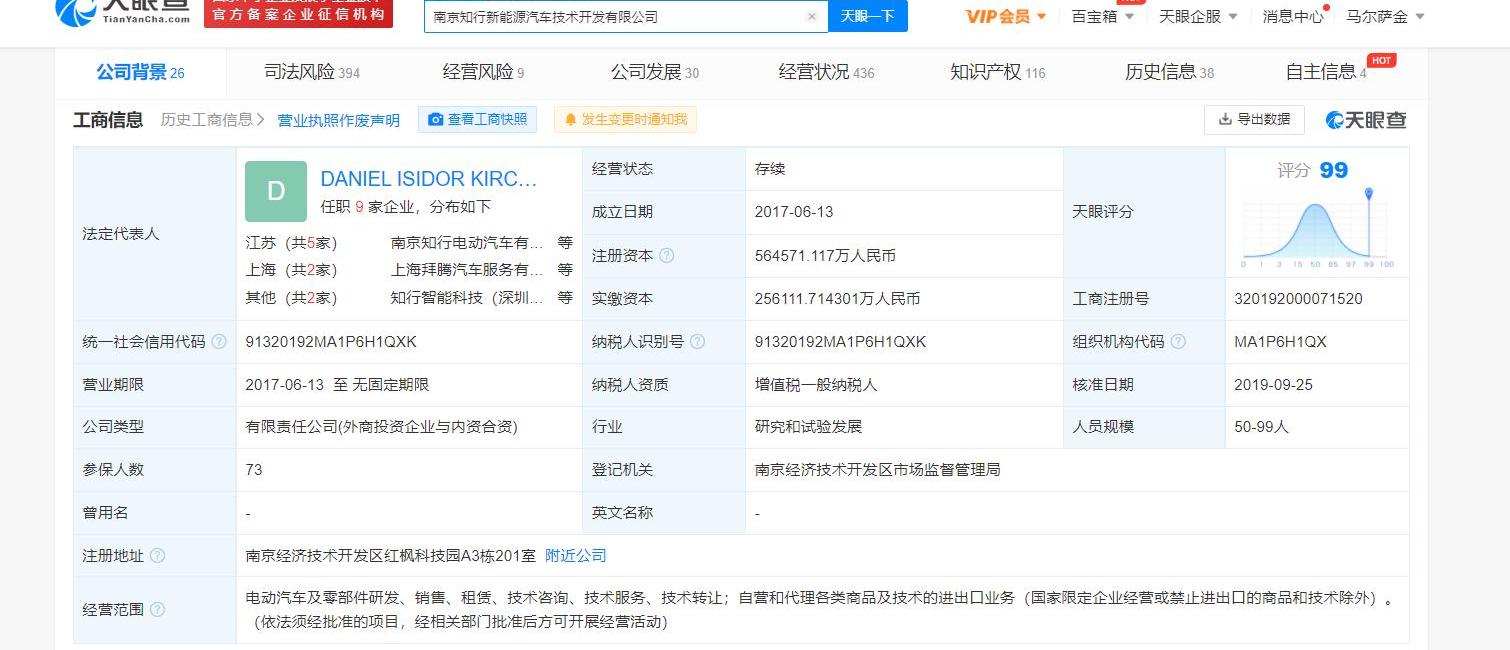
Task: Click the credit code 91320192MA1P6H1QXK under 统一社会信用代码
Action: 331,342
